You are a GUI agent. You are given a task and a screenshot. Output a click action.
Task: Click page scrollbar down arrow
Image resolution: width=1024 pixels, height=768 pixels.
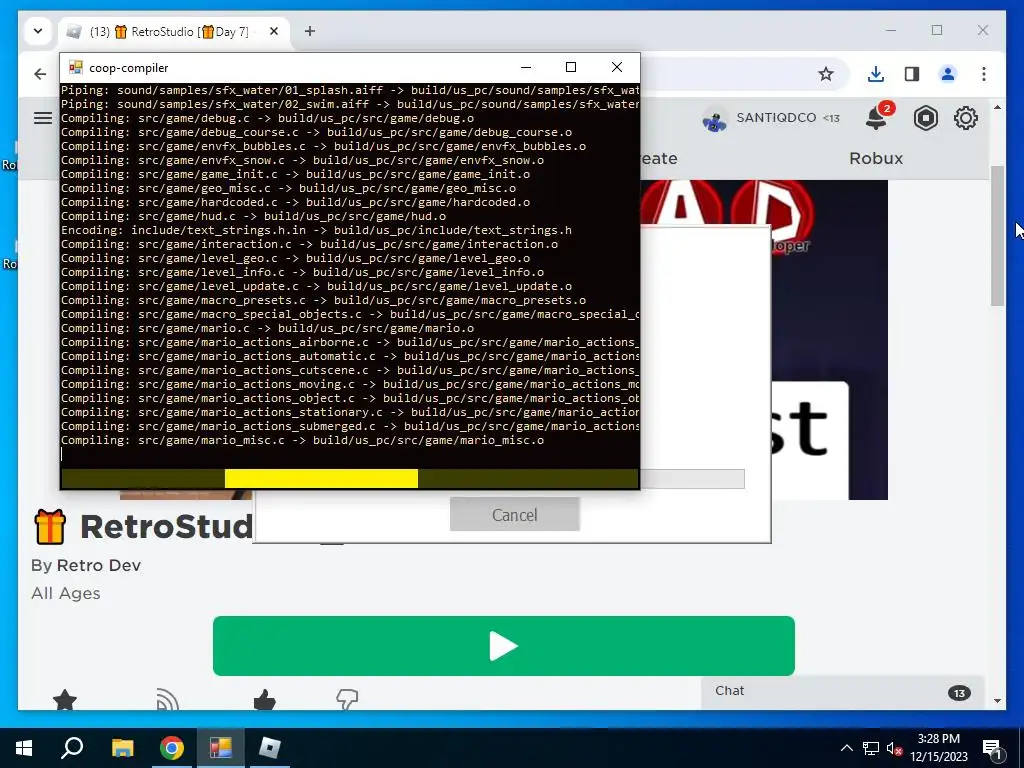pos(997,701)
